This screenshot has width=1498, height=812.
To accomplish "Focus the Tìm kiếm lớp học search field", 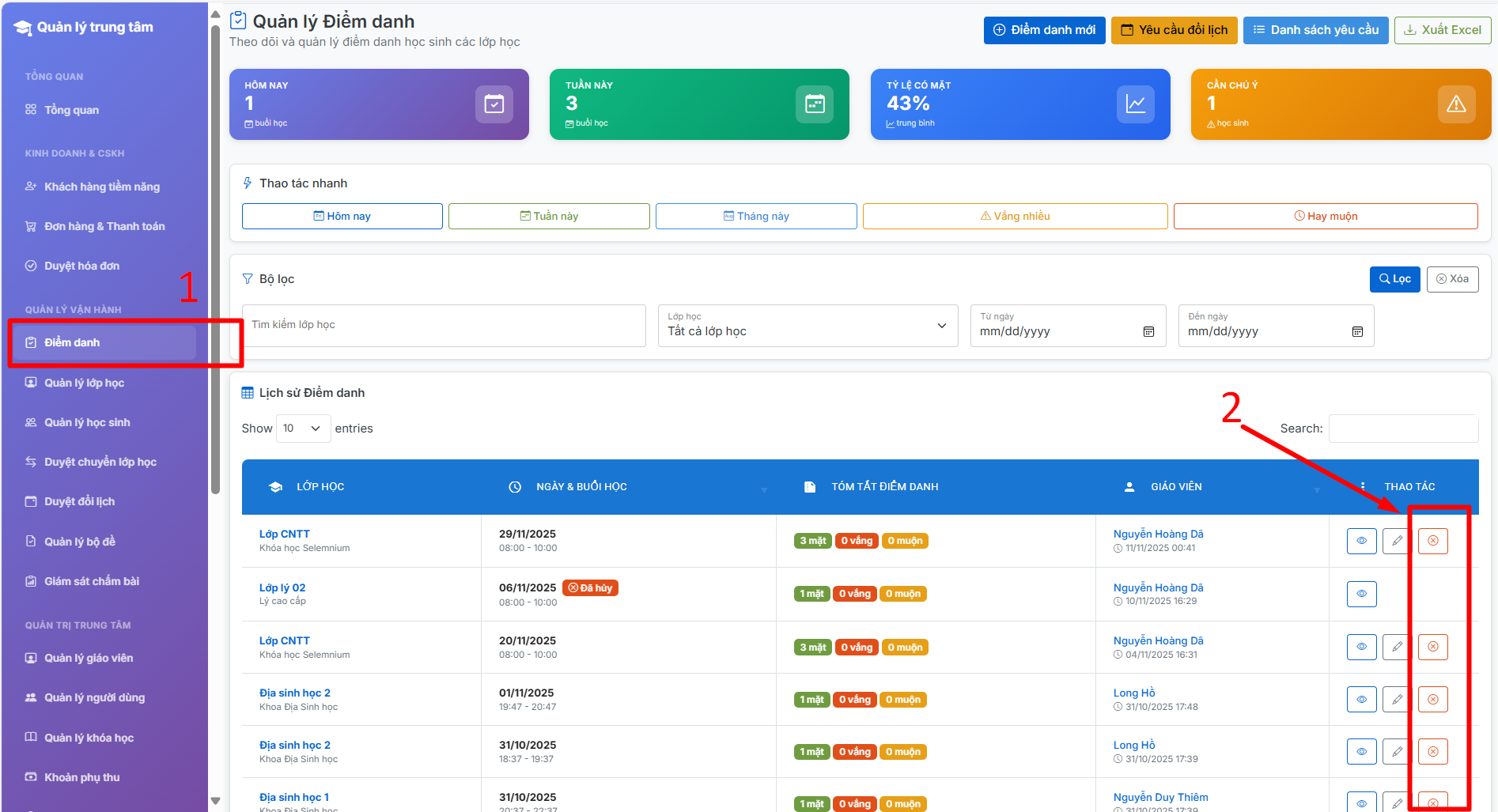I will [x=444, y=325].
